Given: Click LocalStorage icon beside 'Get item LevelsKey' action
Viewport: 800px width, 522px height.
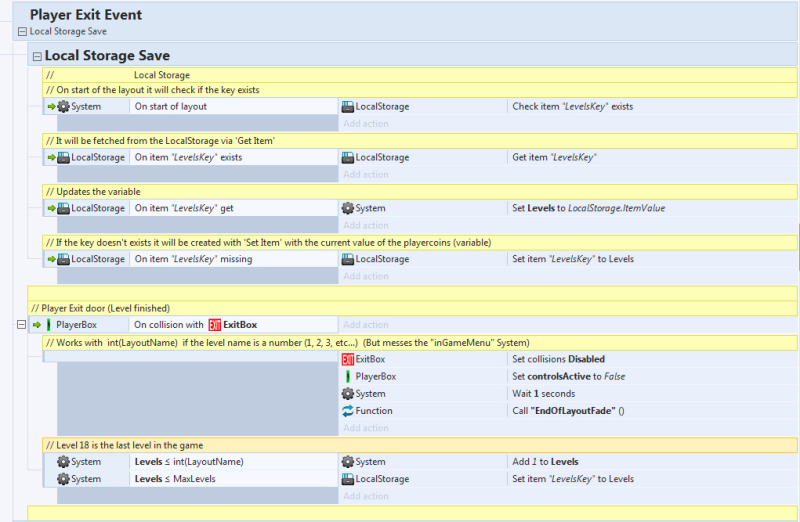Looking at the screenshot, I should click(x=347, y=158).
